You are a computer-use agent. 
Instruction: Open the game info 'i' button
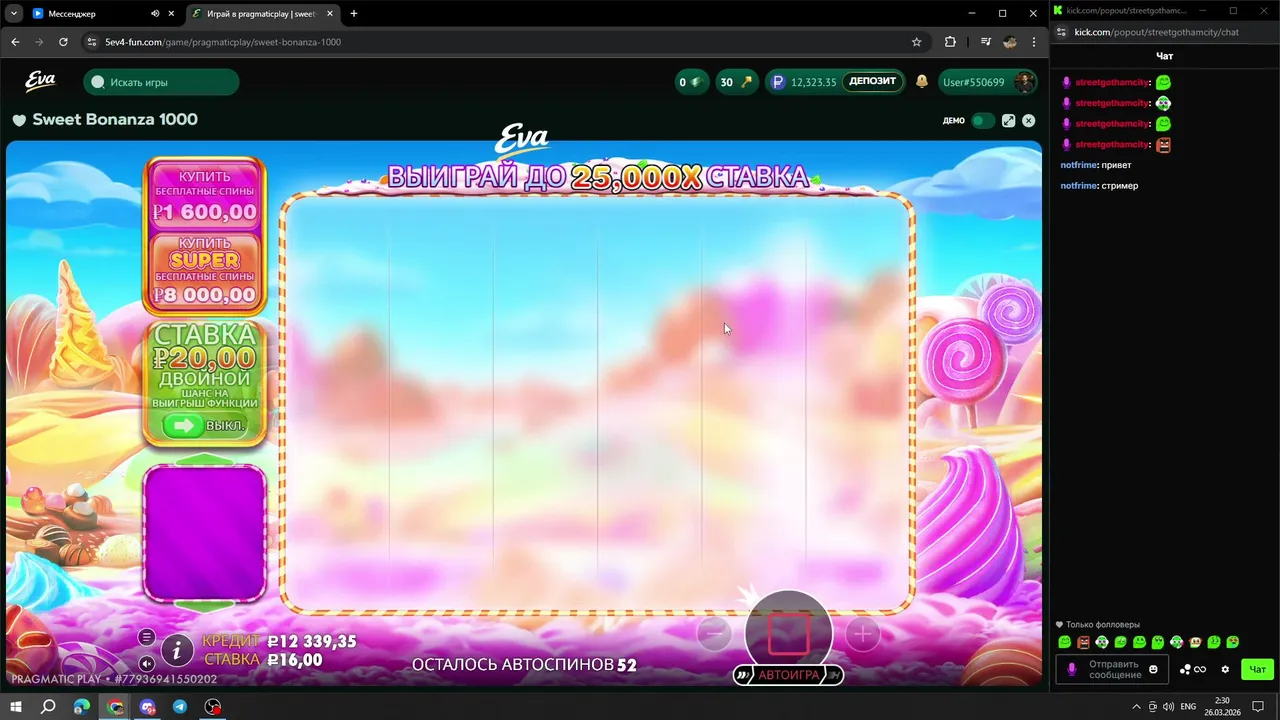point(177,651)
